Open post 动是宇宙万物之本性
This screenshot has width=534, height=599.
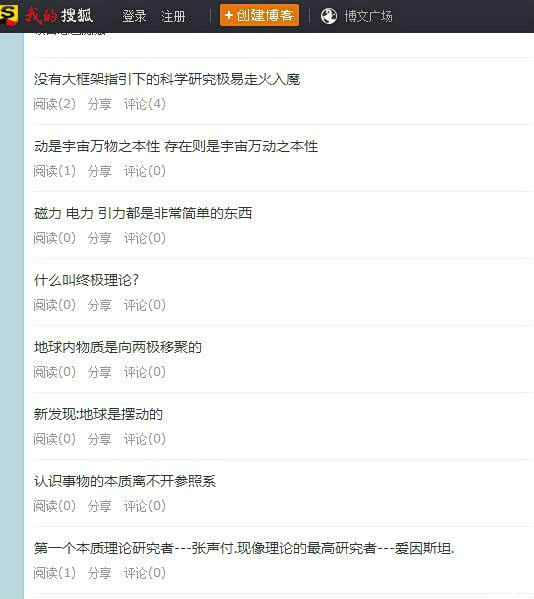point(176,146)
